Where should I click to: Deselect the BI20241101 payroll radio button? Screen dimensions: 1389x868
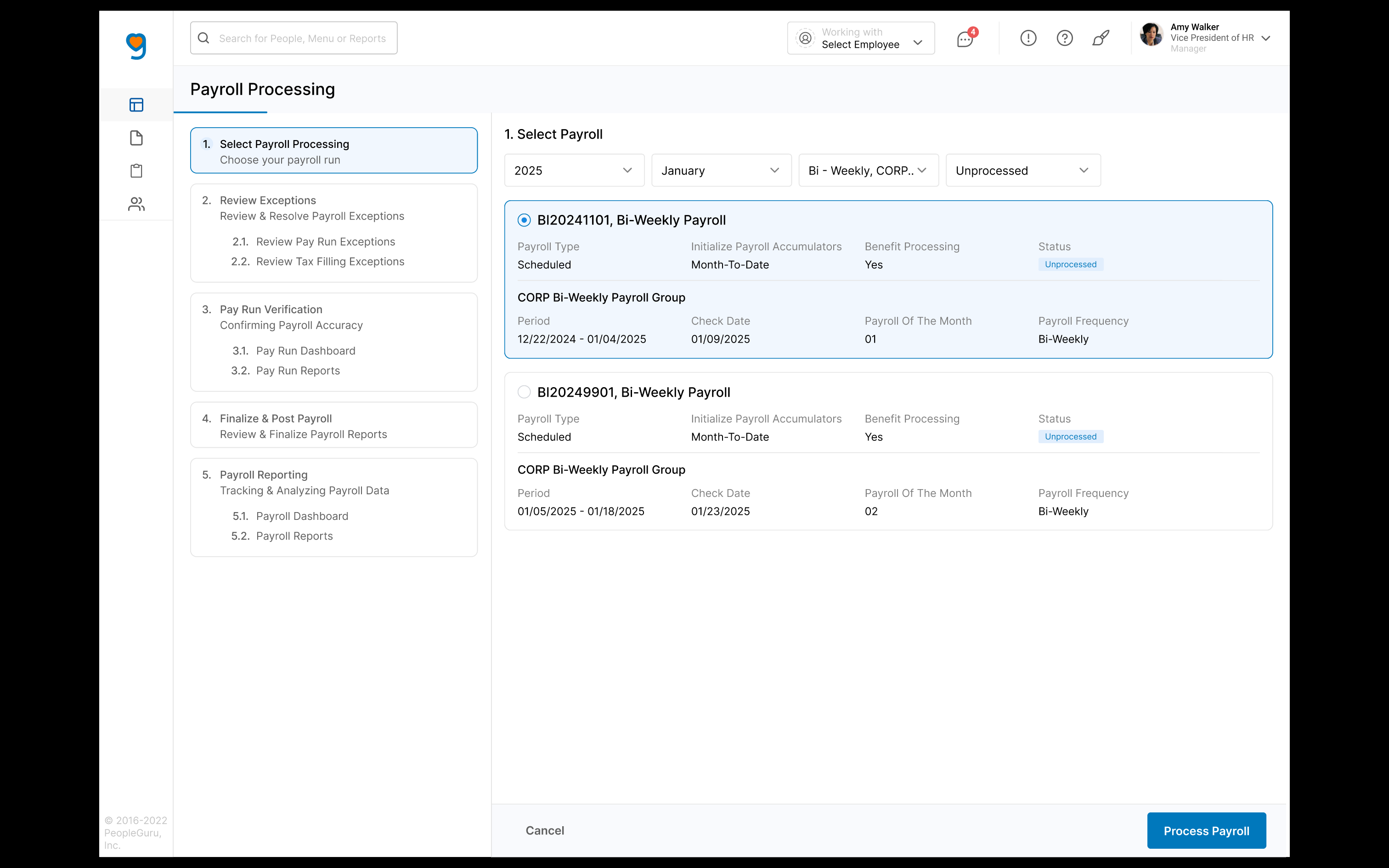(524, 220)
